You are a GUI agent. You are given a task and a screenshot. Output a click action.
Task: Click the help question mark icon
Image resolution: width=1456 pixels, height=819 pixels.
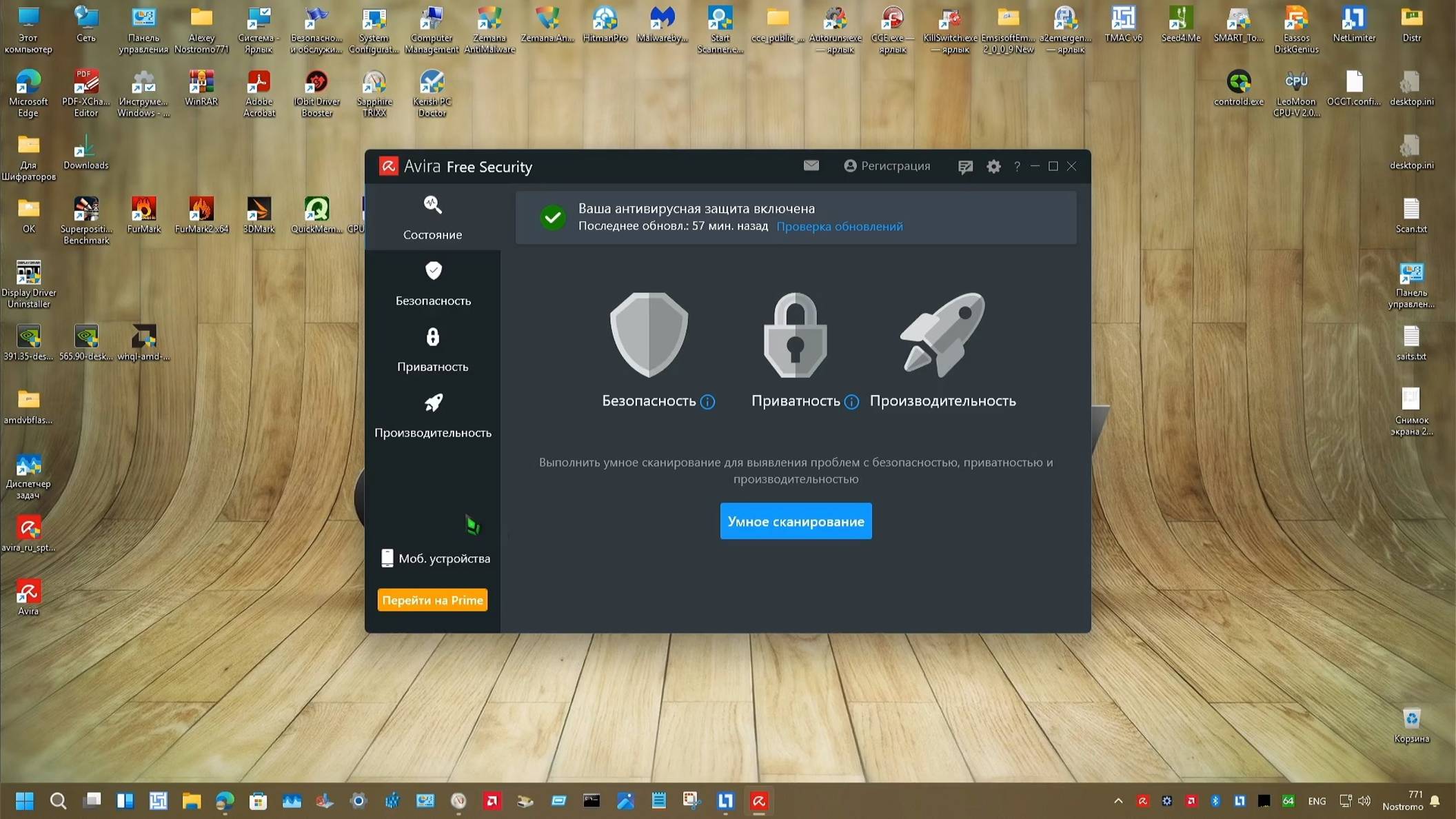[x=1017, y=166]
